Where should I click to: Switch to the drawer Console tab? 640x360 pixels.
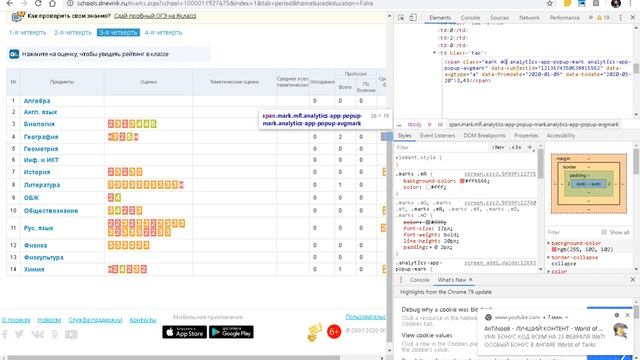pos(420,280)
